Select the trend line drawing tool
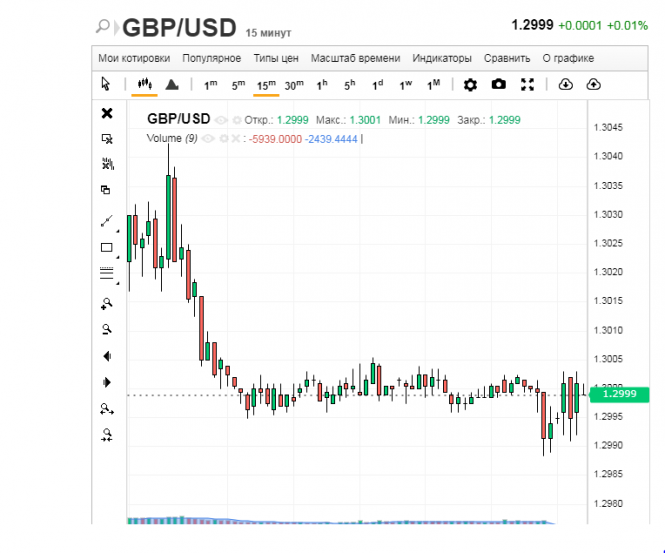 [x=106, y=221]
